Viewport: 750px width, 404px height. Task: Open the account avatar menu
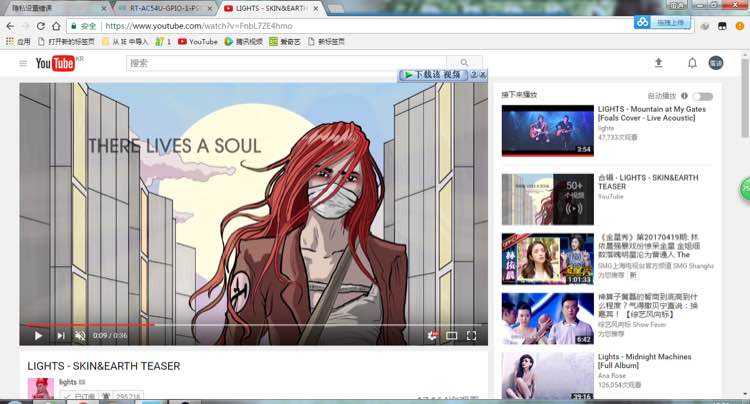[716, 63]
